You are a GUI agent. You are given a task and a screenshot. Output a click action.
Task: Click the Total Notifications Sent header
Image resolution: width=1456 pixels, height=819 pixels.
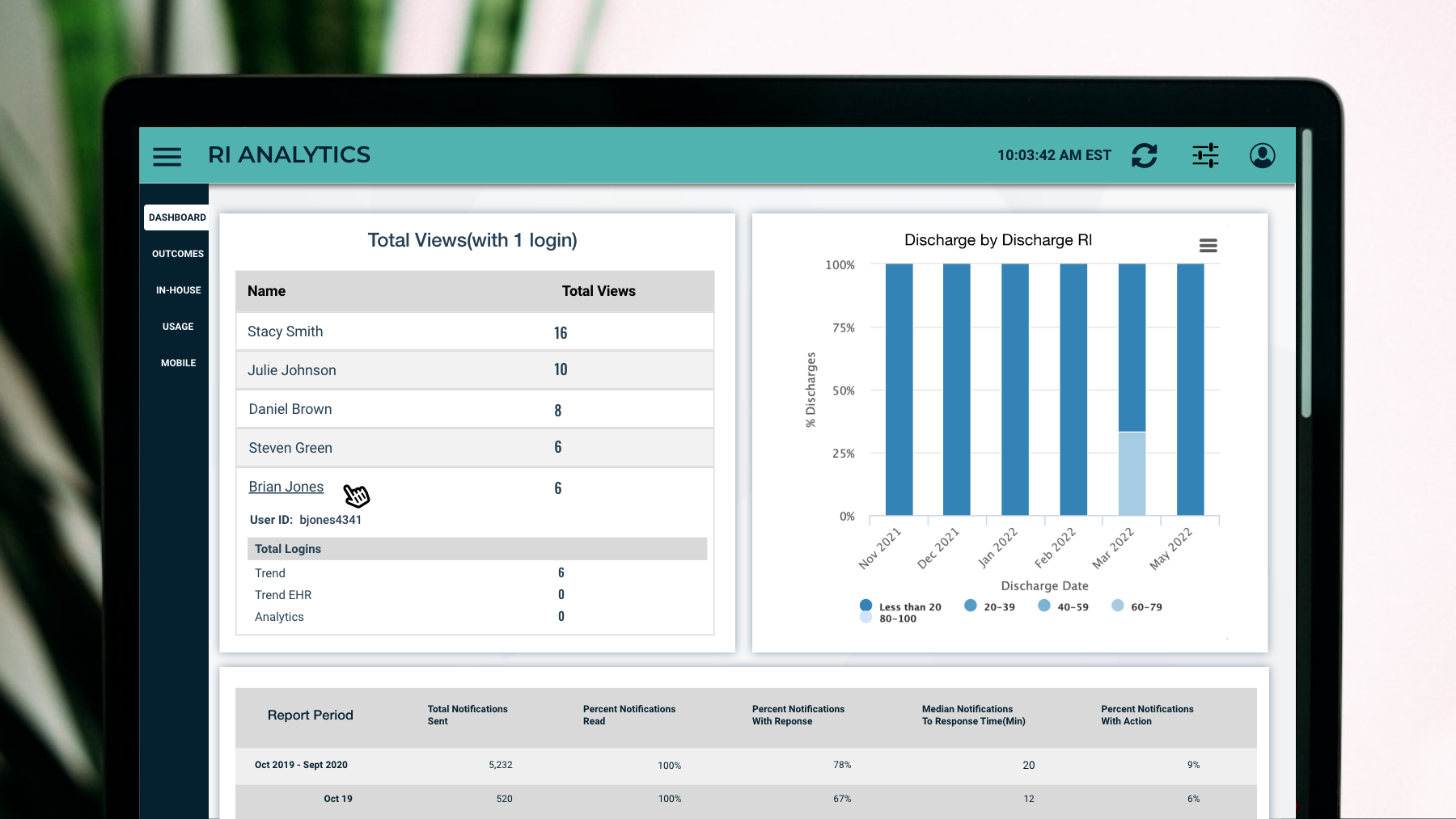468,715
